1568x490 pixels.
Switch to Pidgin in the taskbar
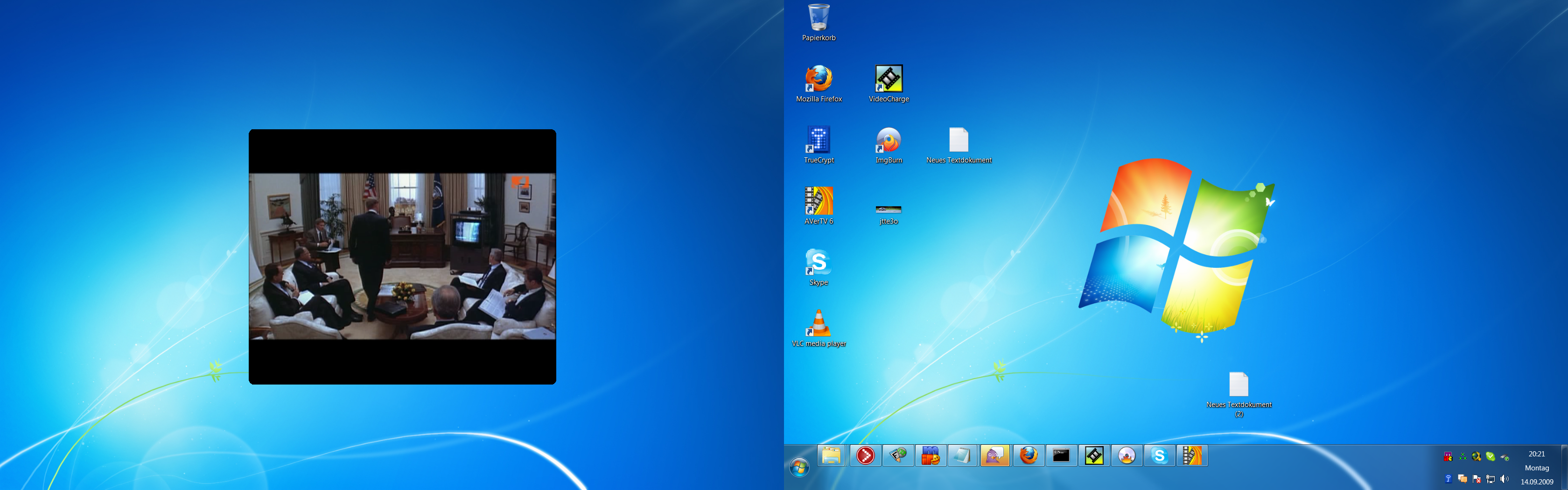click(x=994, y=455)
